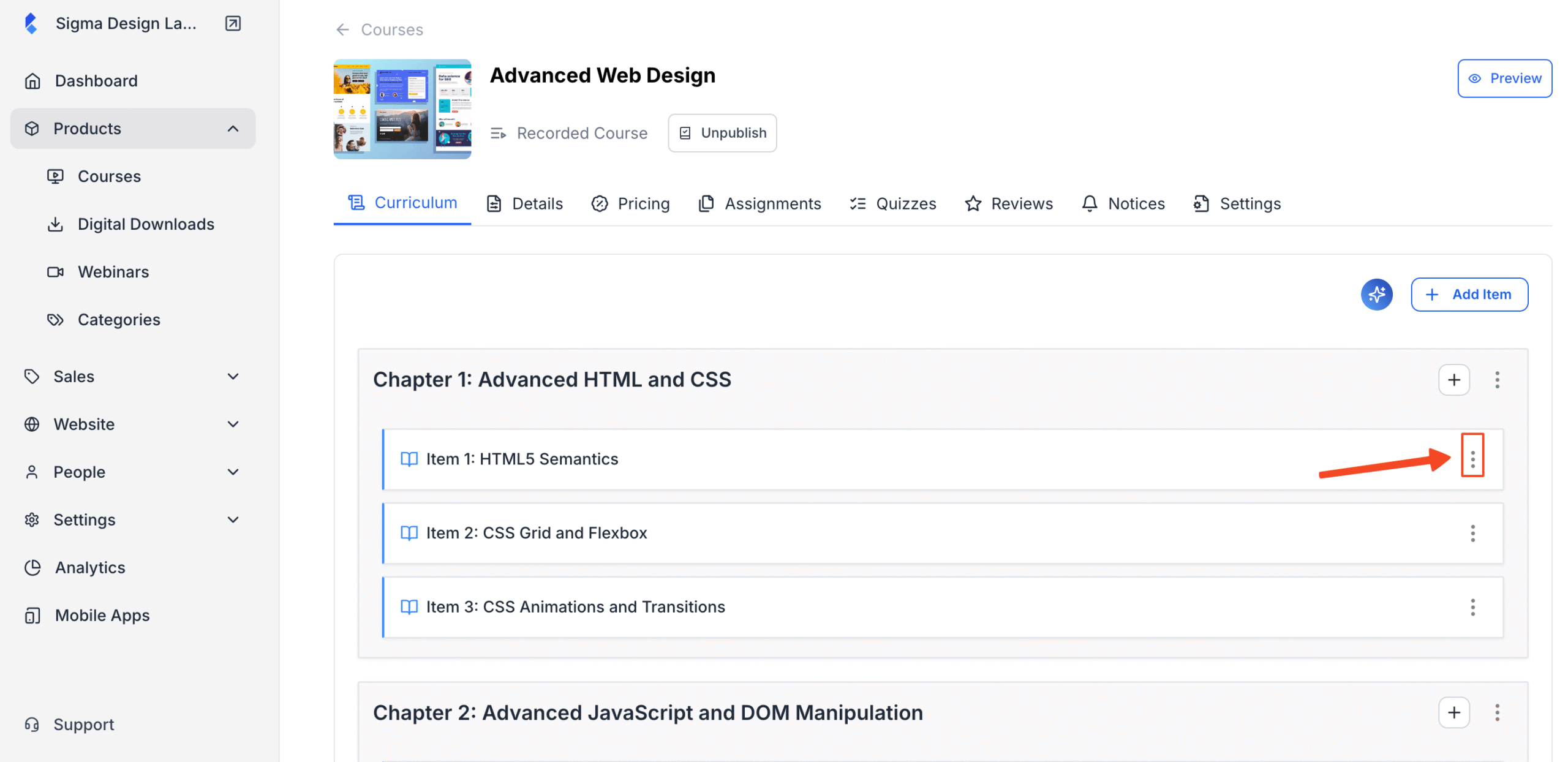Switch to the Reviews tab
The height and width of the screenshot is (762, 1568).
[x=1008, y=203]
